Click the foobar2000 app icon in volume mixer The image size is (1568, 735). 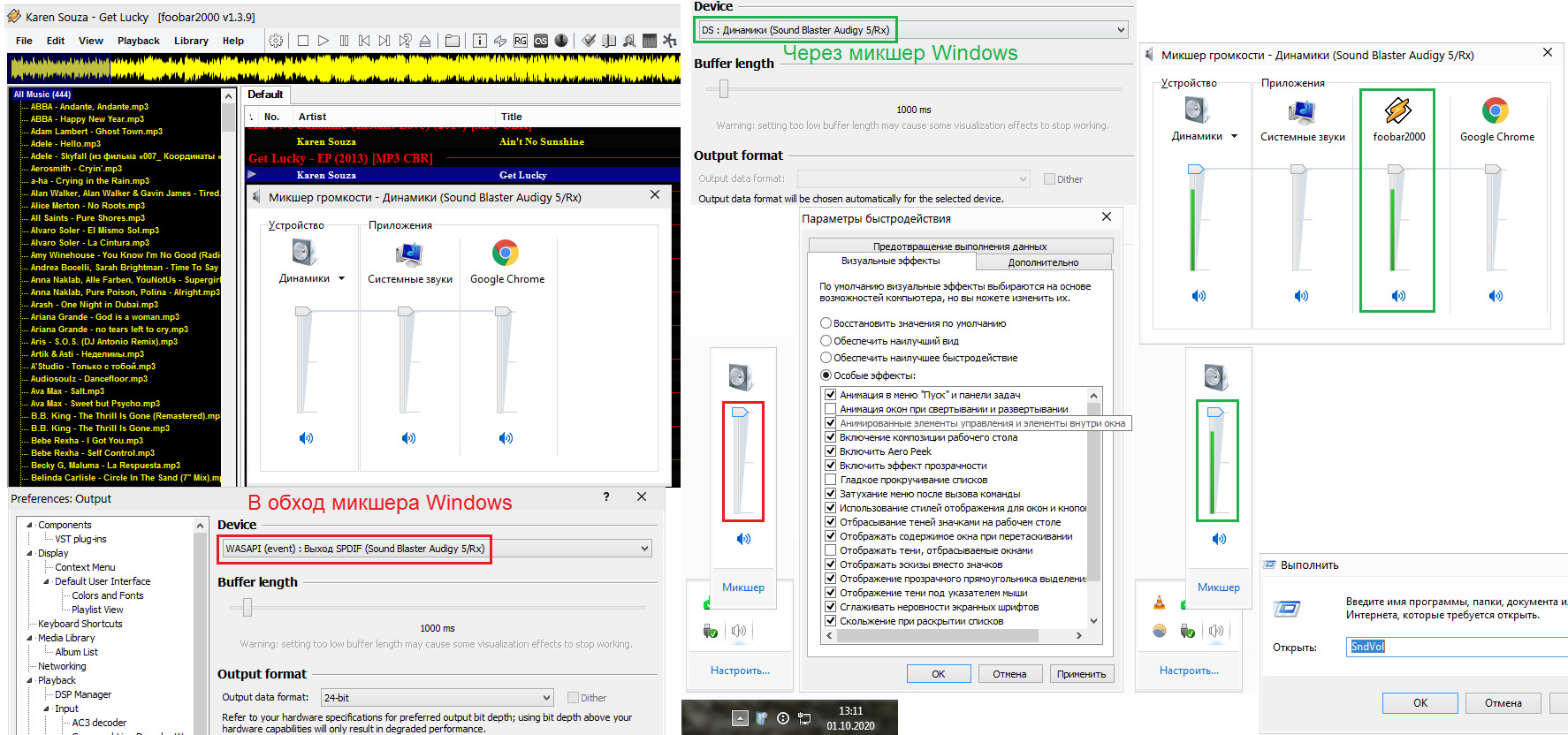point(1398,110)
